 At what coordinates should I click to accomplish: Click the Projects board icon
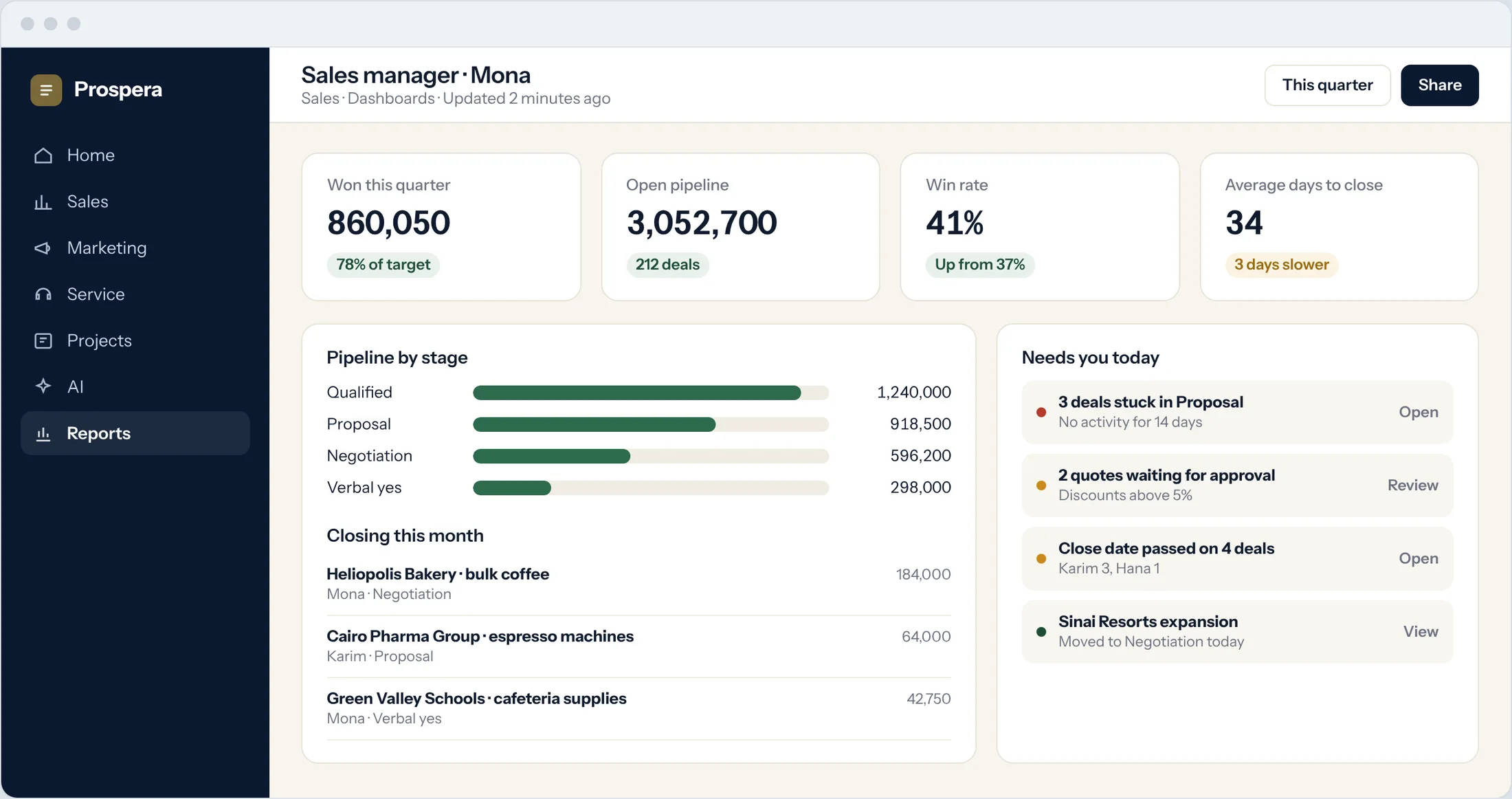tap(43, 341)
